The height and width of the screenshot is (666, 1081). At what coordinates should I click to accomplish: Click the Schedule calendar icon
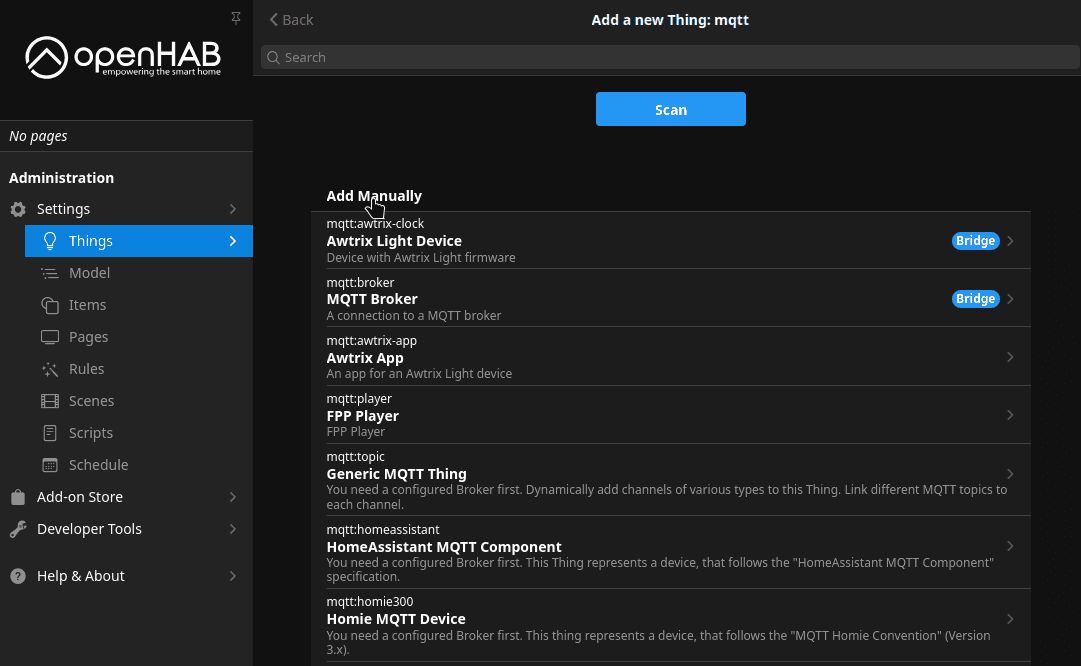[50, 465]
